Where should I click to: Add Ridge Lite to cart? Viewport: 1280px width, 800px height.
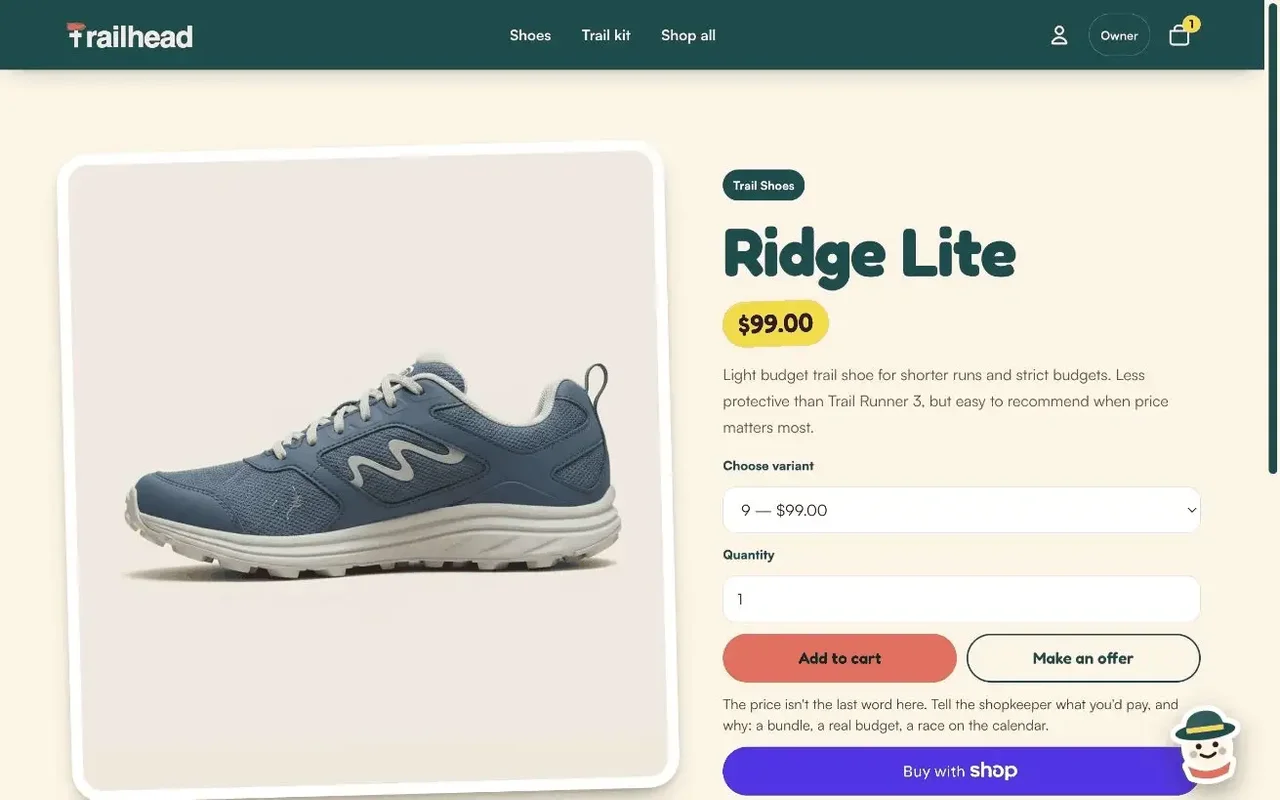[839, 658]
